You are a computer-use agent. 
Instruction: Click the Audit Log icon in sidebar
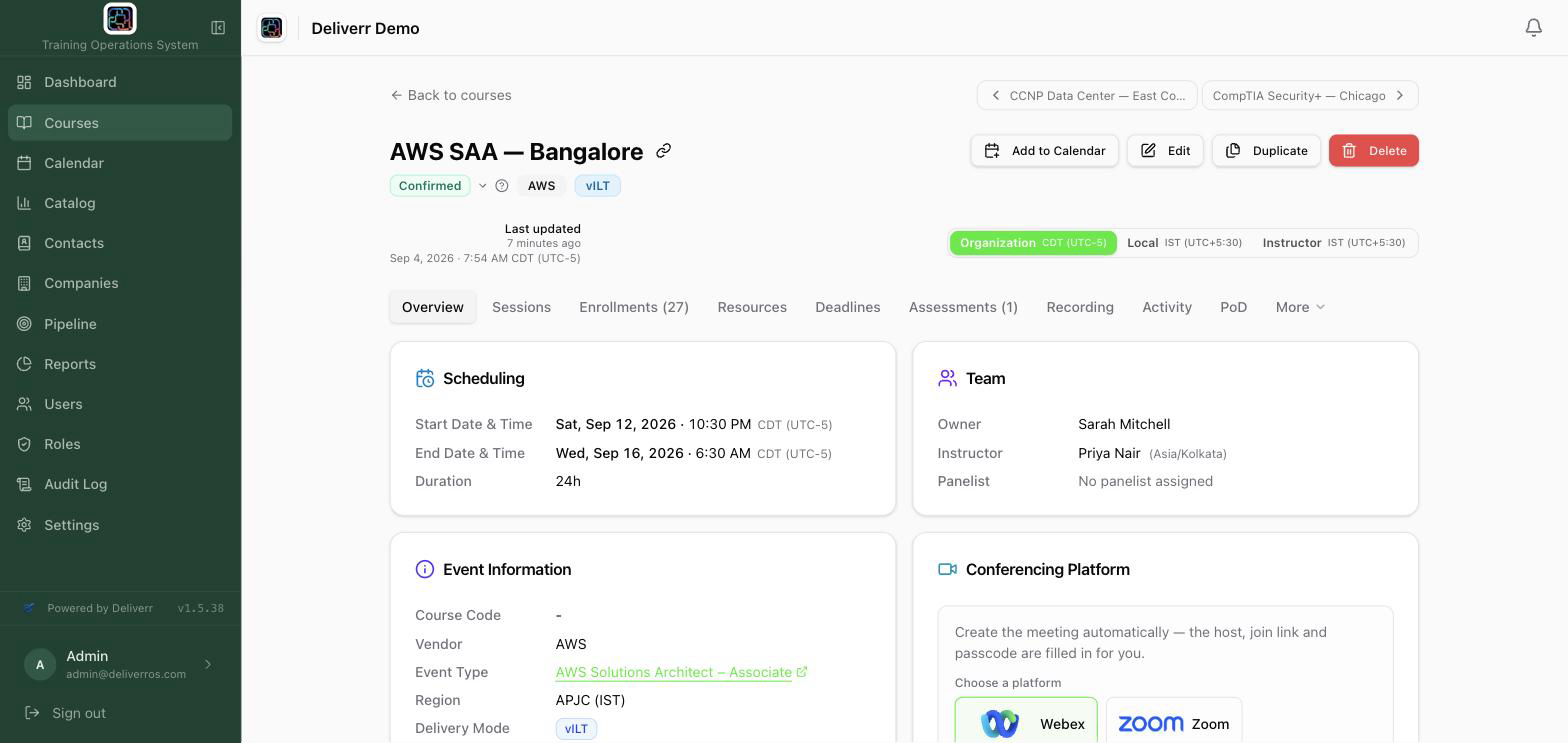point(24,484)
